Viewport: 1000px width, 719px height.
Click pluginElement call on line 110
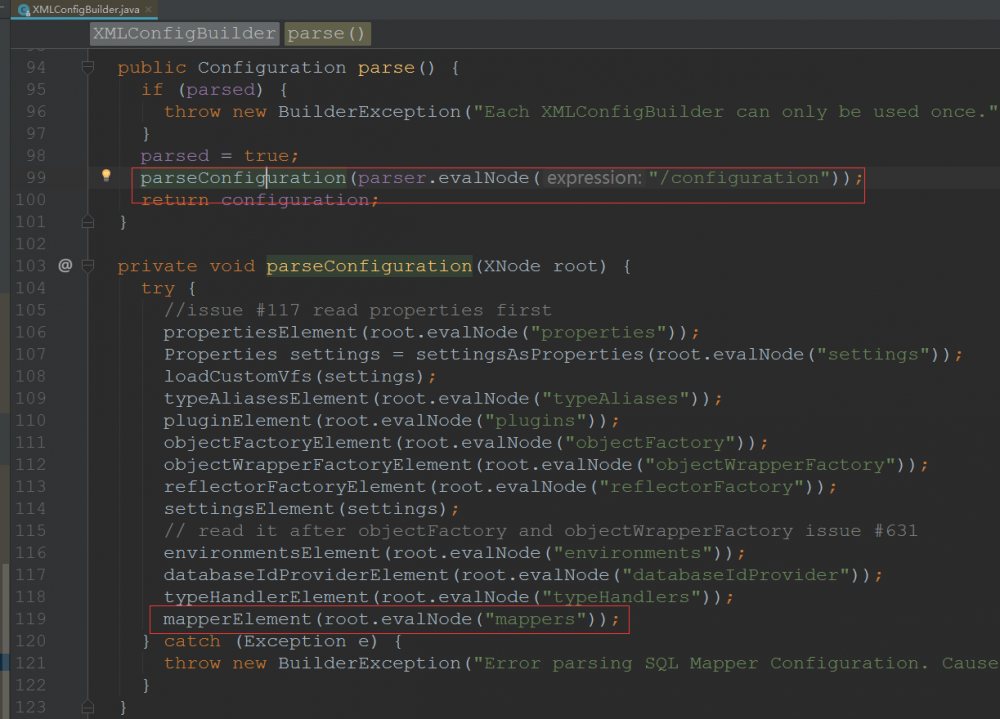point(237,420)
